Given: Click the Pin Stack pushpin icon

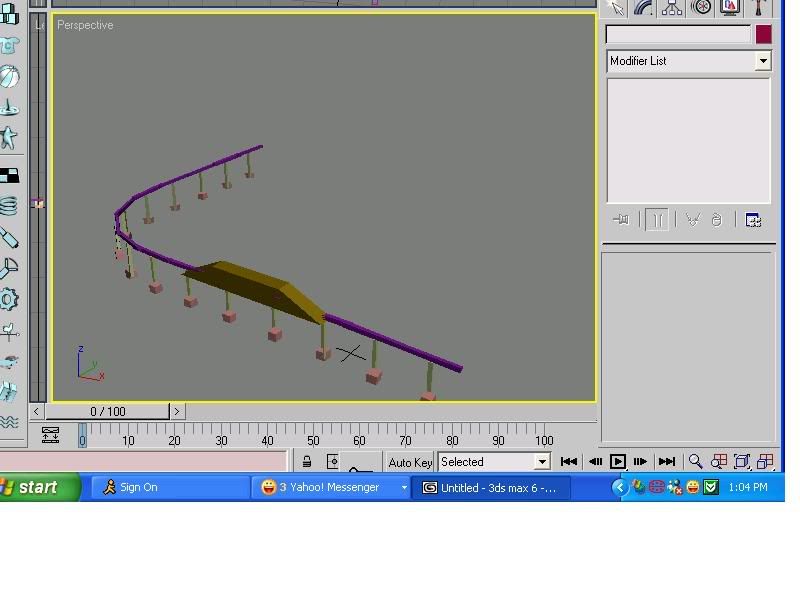Looking at the screenshot, I should point(621,220).
